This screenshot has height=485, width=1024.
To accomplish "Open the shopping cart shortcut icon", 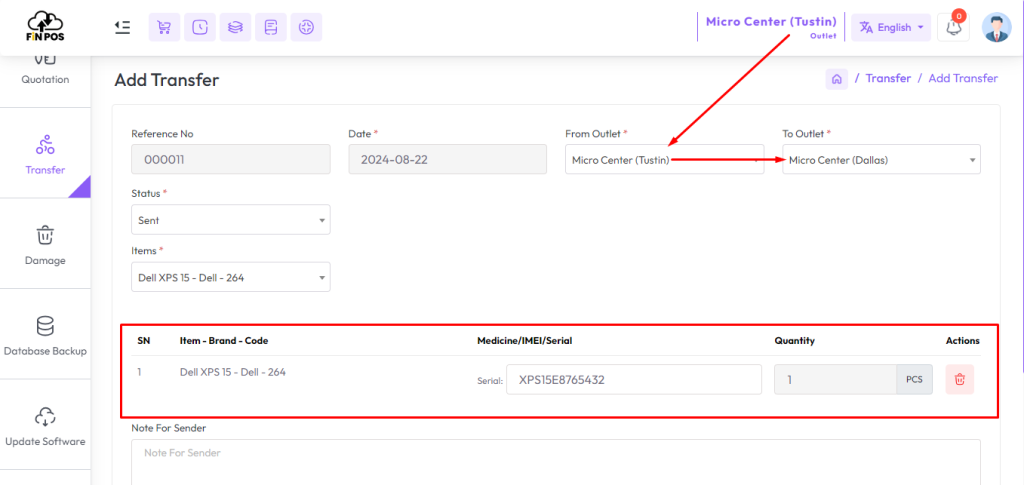I will pyautogui.click(x=165, y=27).
